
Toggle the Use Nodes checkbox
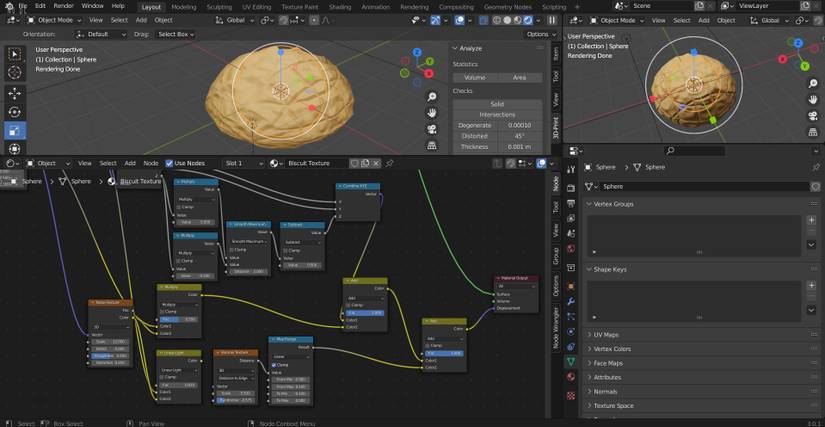(x=169, y=164)
